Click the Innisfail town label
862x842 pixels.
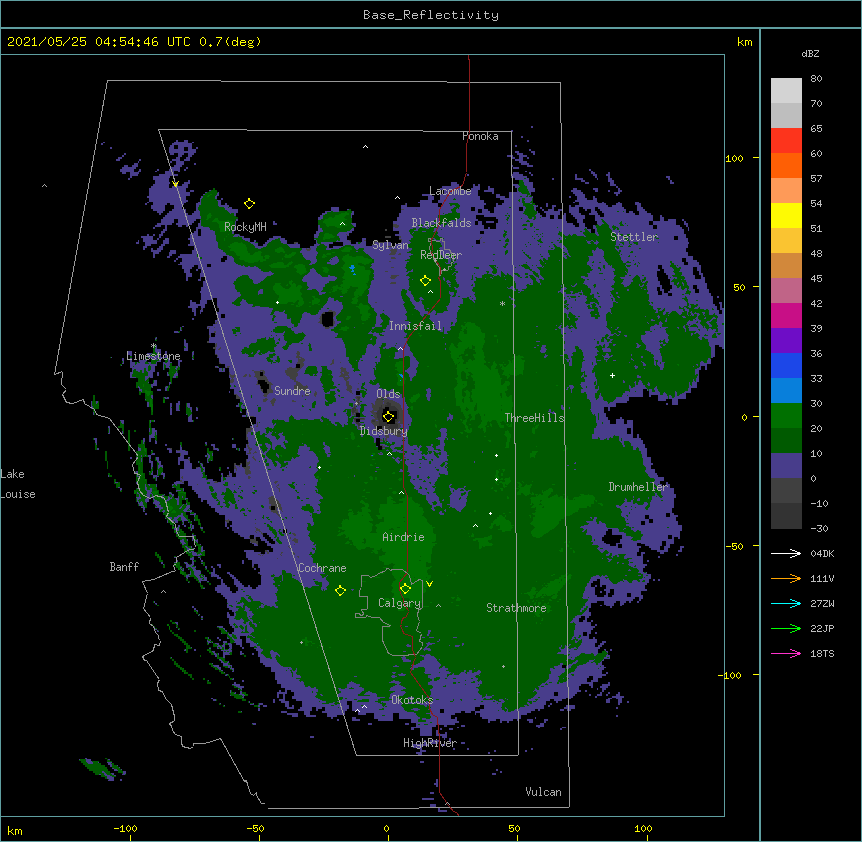[x=415, y=326]
